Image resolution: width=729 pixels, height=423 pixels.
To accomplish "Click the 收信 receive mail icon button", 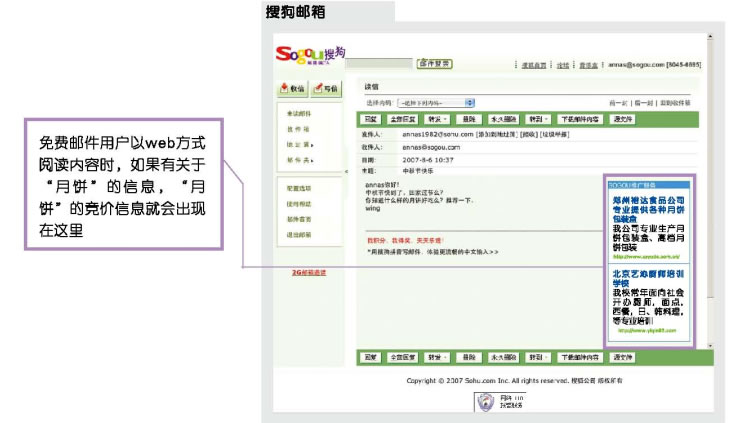I will 292,88.
